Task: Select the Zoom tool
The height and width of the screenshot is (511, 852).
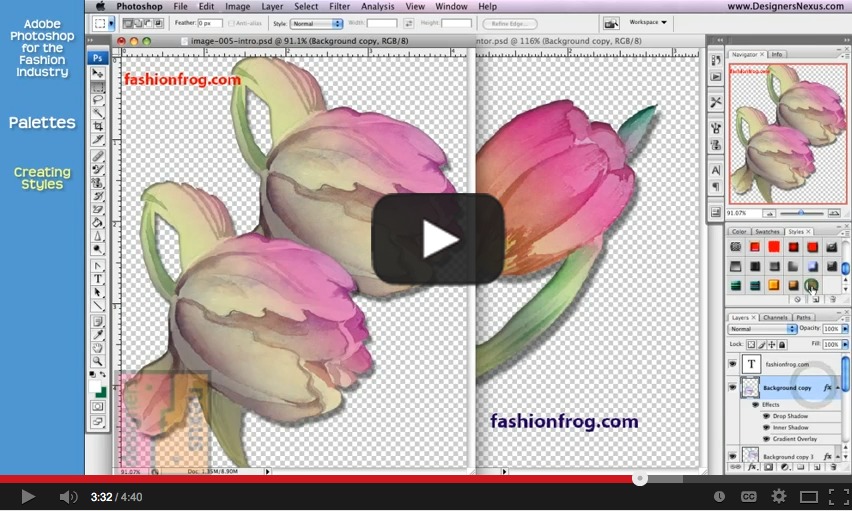Action: [98, 361]
